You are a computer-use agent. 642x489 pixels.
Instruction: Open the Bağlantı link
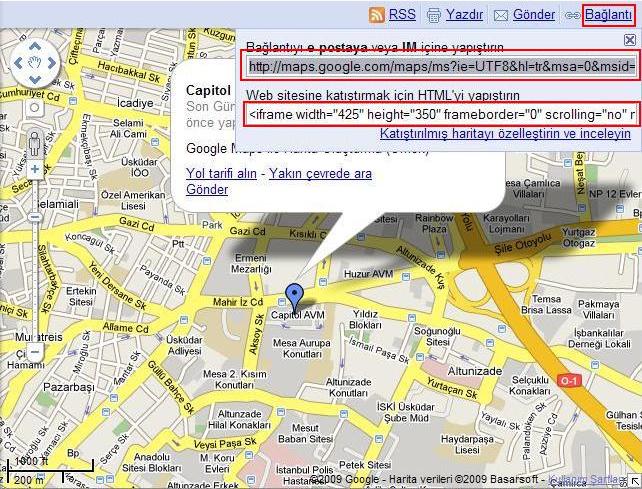click(x=608, y=14)
